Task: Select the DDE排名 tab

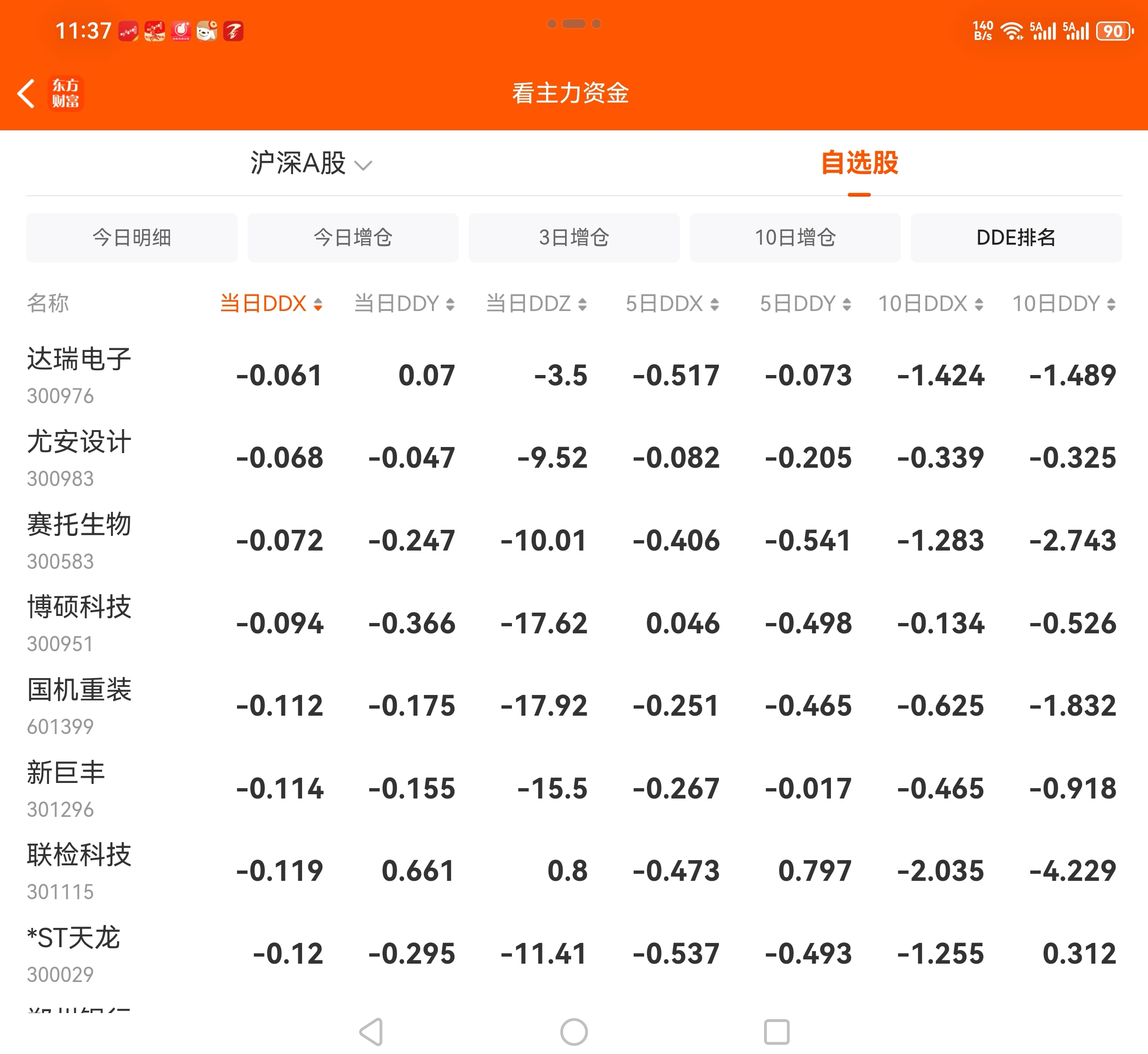Action: tap(1016, 238)
